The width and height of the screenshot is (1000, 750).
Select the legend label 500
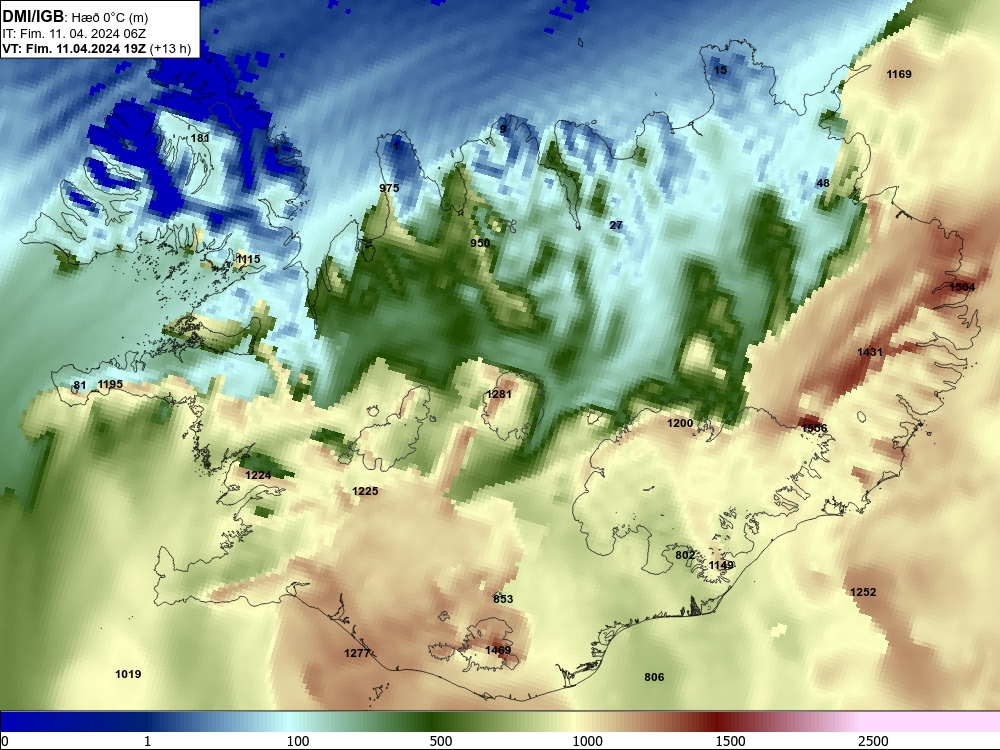441,741
